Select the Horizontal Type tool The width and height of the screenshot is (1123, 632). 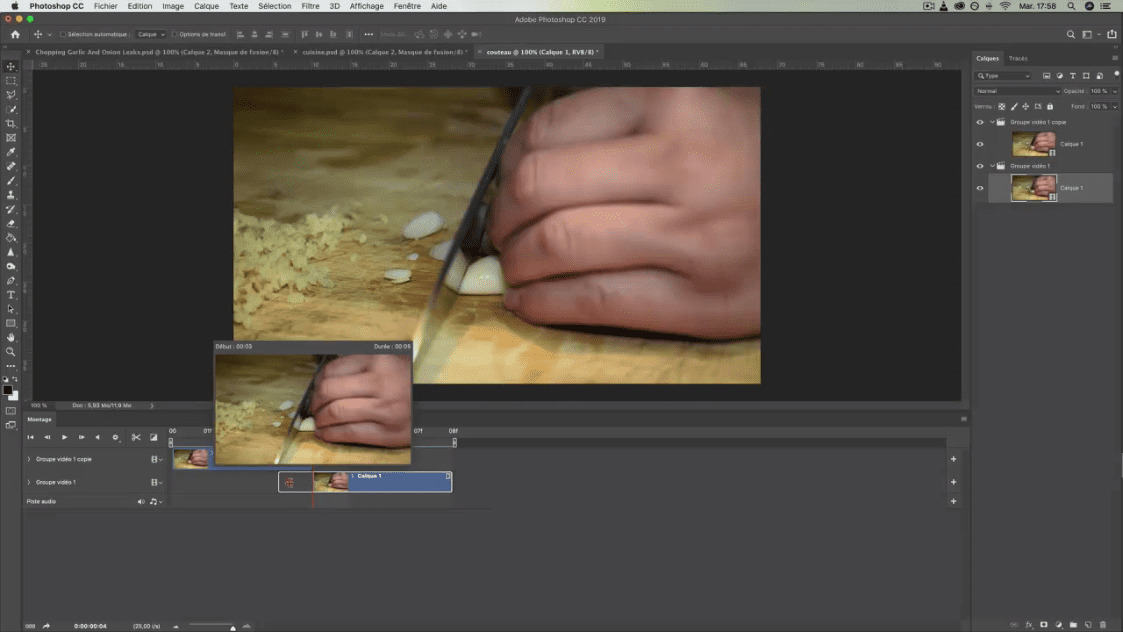[x=11, y=295]
